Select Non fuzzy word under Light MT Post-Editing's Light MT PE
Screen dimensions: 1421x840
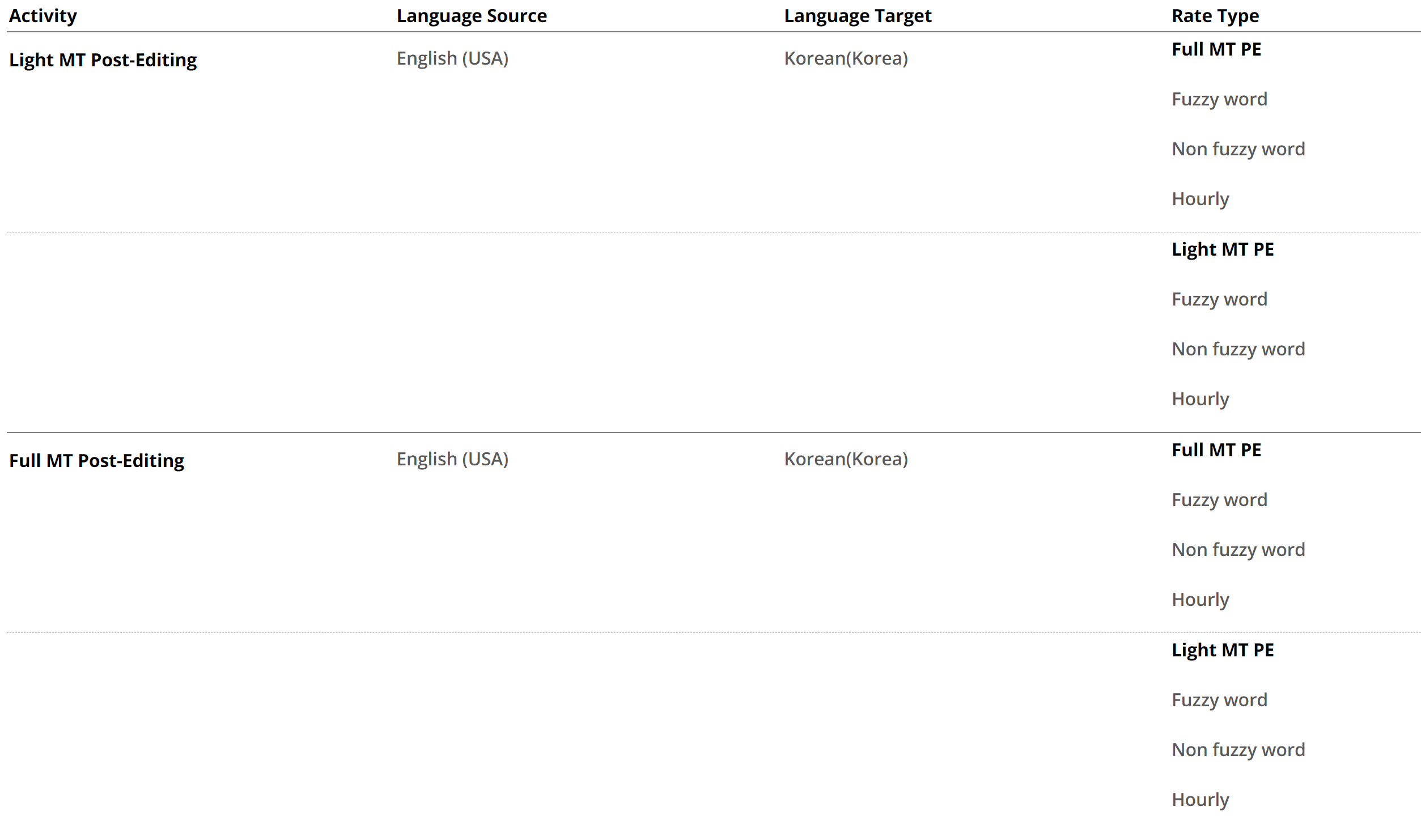(1238, 349)
